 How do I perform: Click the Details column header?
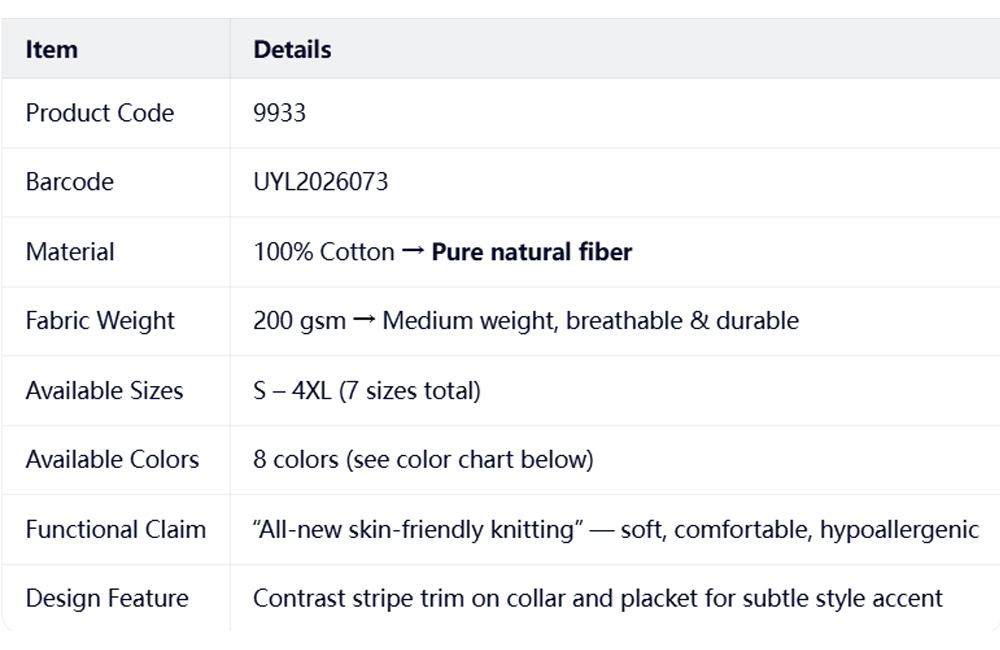(x=292, y=49)
